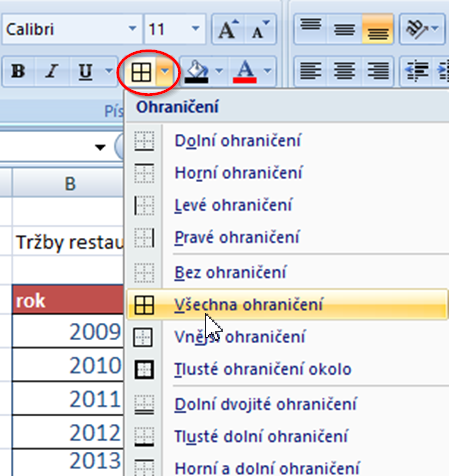
Task: Choose Dolní ohraničení menu item
Action: click(287, 141)
